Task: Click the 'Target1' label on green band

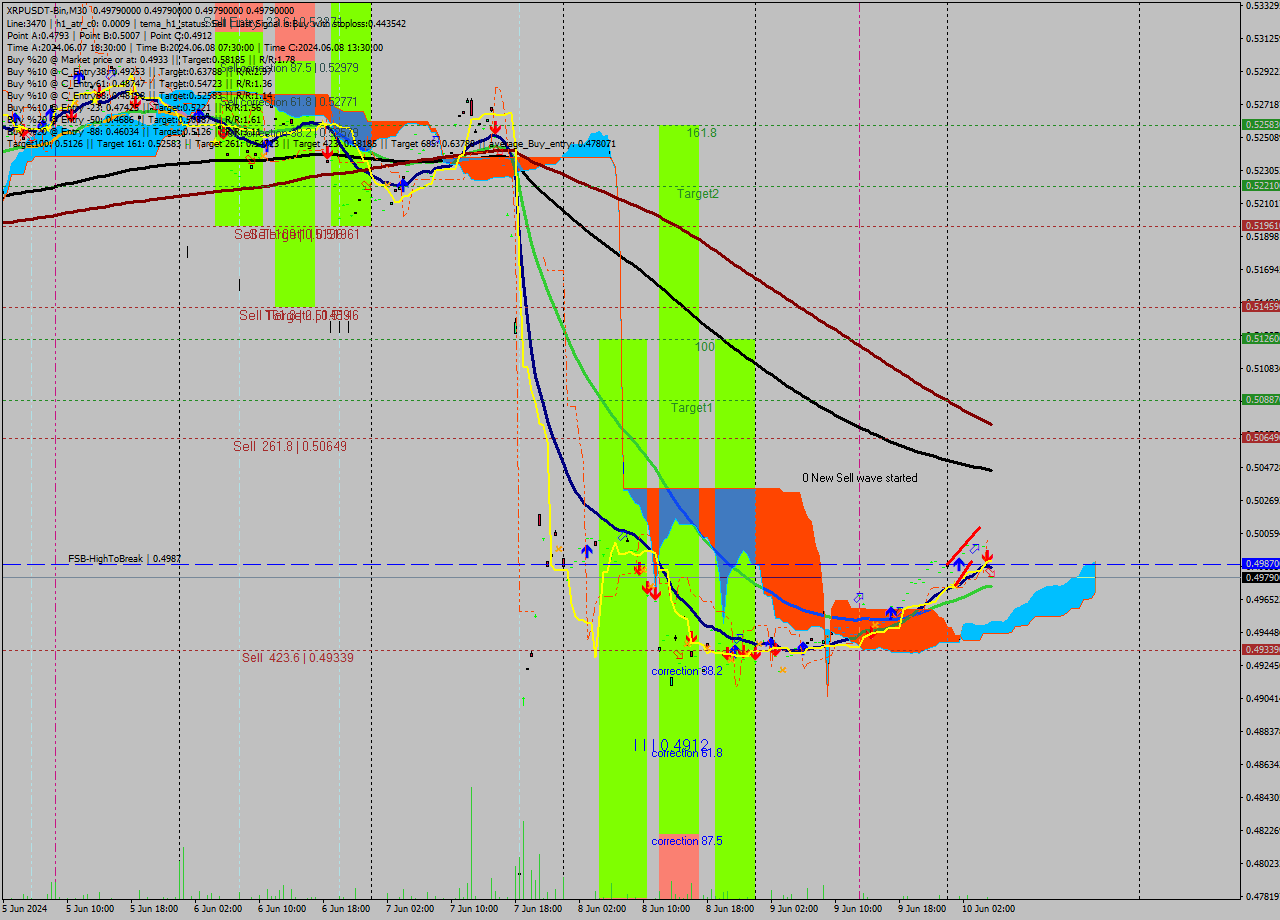Action: pyautogui.click(x=692, y=408)
